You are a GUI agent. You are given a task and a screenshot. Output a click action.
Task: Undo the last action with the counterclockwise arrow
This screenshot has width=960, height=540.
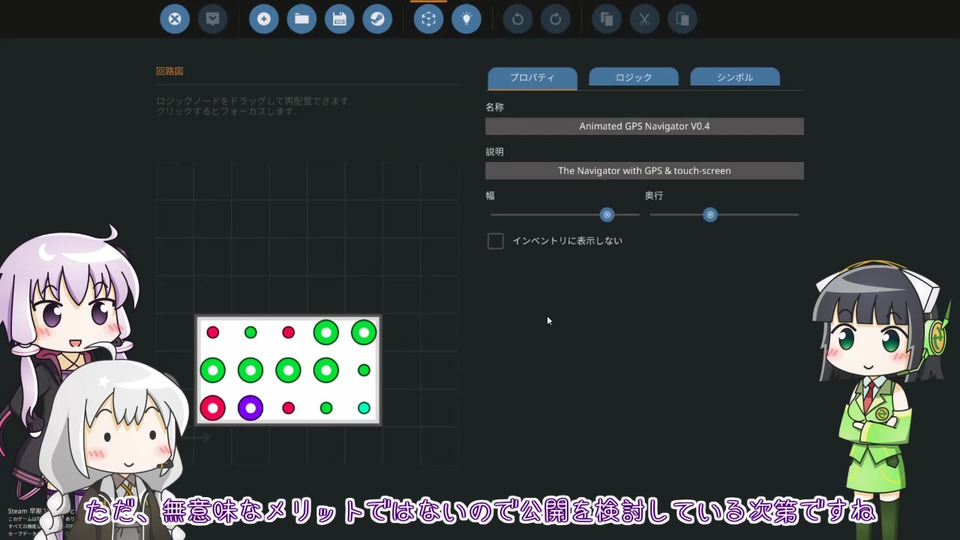(x=517, y=19)
